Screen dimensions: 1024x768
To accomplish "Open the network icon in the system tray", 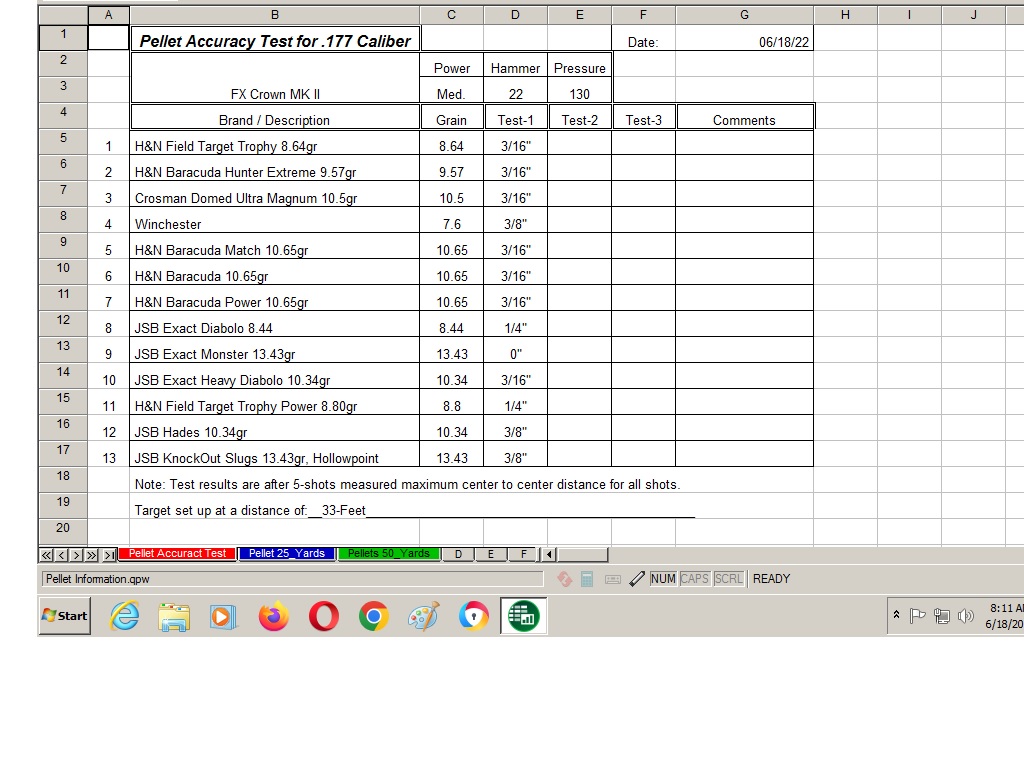I will point(942,615).
